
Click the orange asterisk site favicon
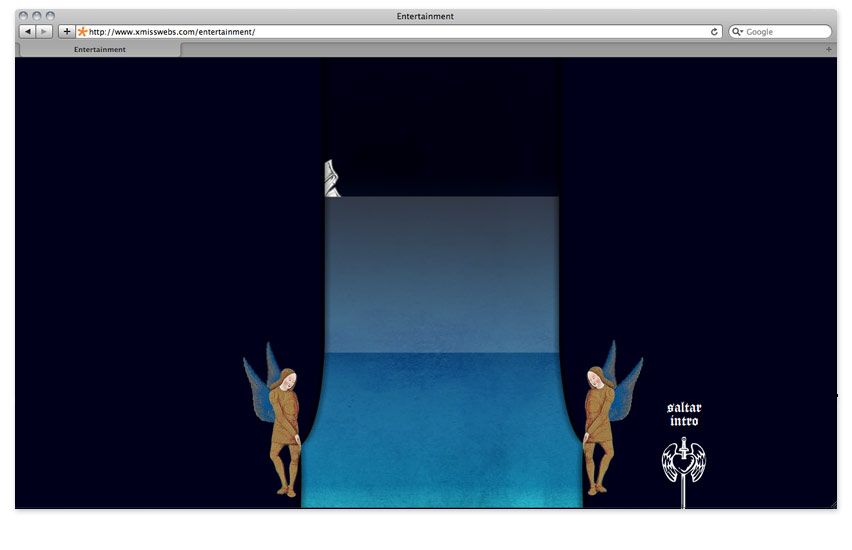(x=83, y=32)
